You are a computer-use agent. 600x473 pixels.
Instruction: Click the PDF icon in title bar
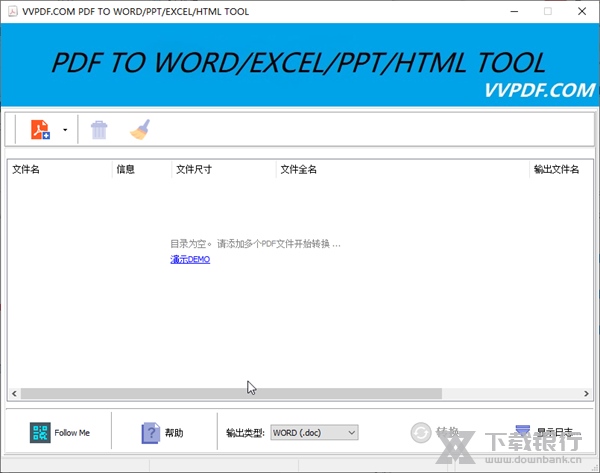[x=13, y=11]
